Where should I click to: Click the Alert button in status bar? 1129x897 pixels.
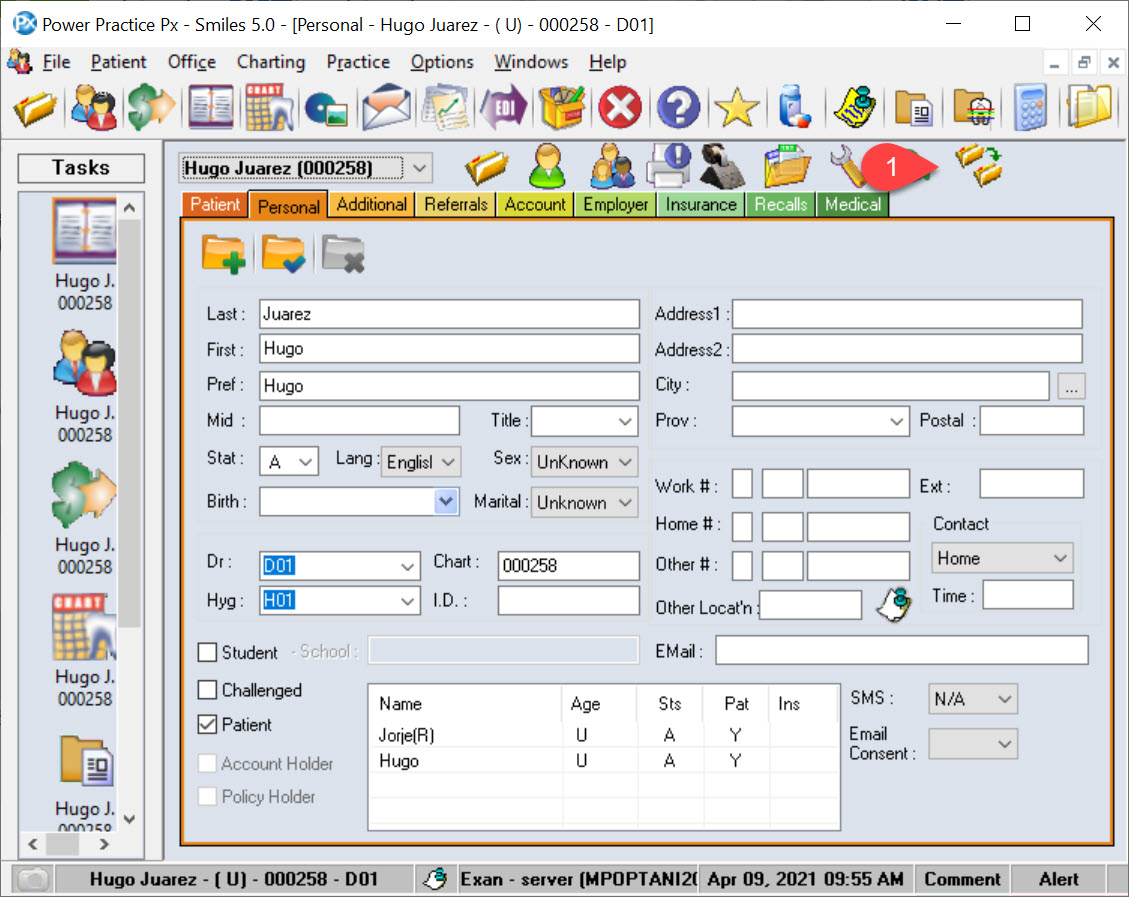point(1058,879)
